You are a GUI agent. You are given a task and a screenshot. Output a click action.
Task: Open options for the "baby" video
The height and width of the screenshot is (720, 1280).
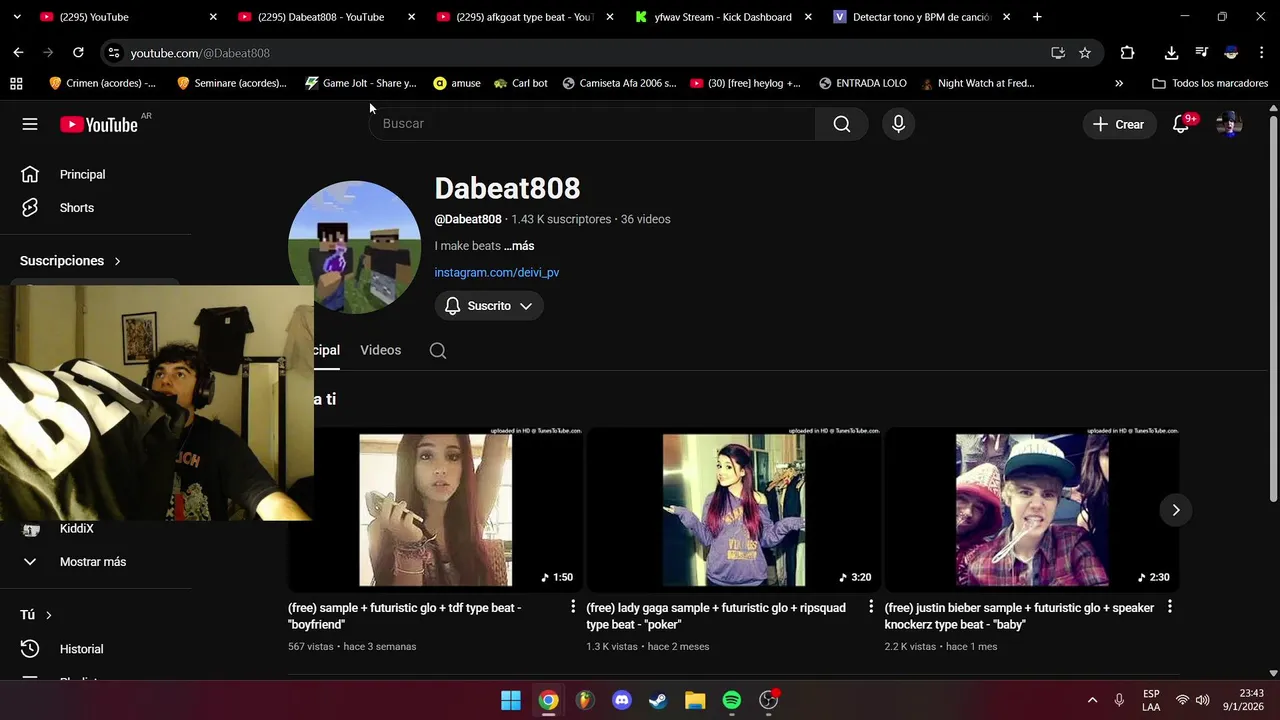(x=1169, y=606)
